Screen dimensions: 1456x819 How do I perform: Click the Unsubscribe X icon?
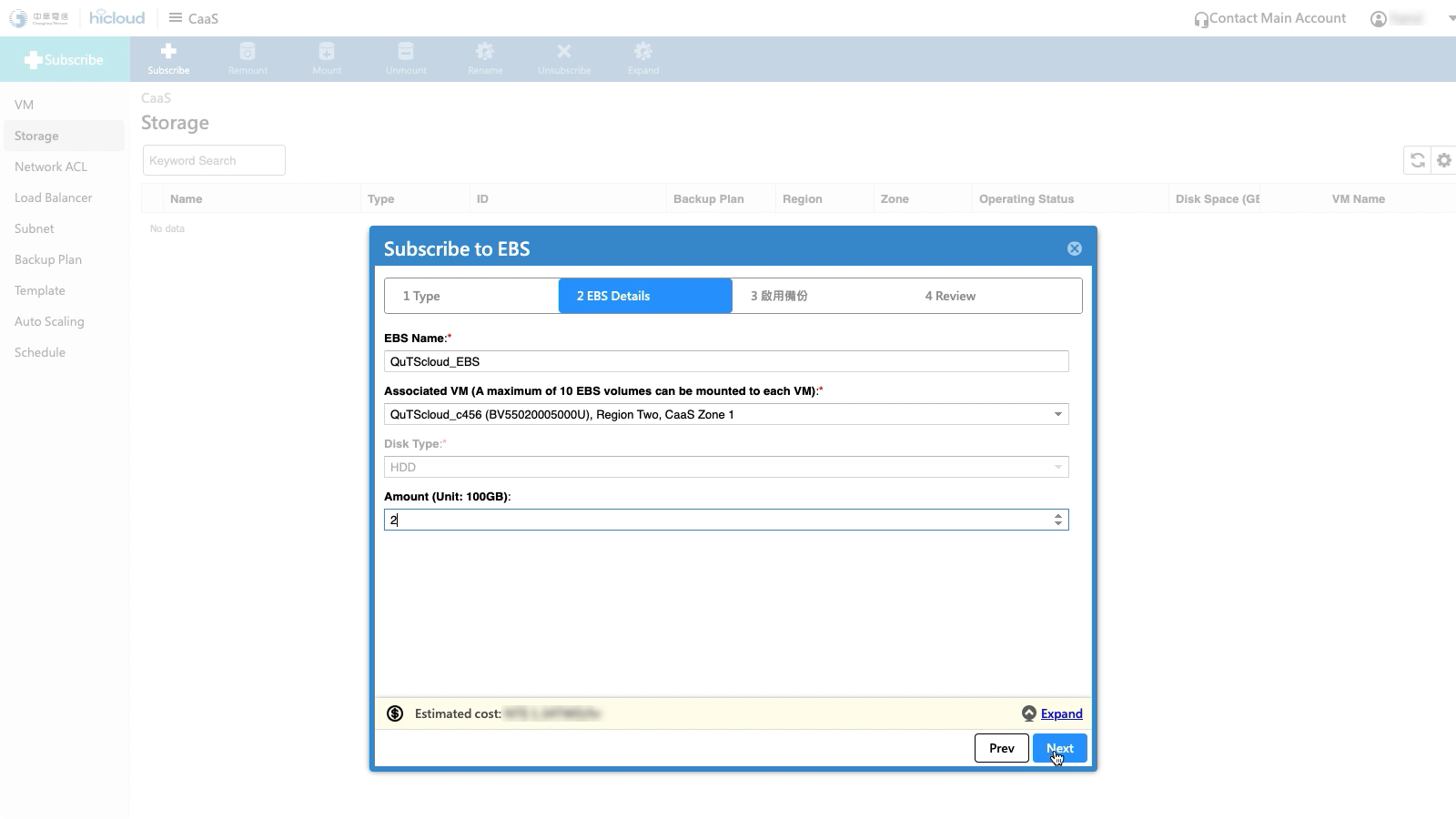click(x=564, y=52)
